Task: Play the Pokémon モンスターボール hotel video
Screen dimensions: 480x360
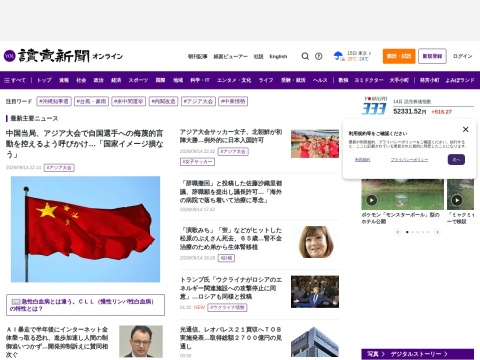Action: click(x=371, y=200)
